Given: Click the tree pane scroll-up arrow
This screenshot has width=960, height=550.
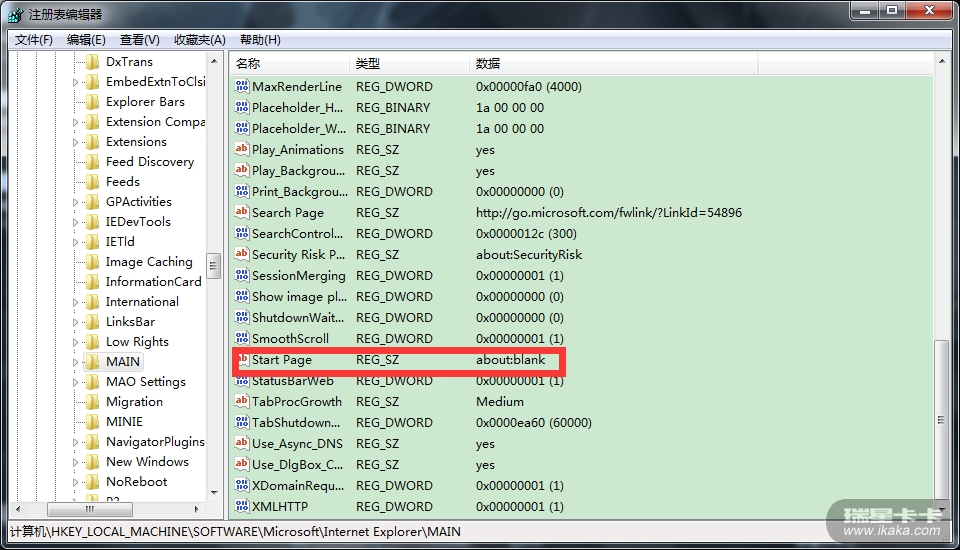Looking at the screenshot, I should (214, 61).
